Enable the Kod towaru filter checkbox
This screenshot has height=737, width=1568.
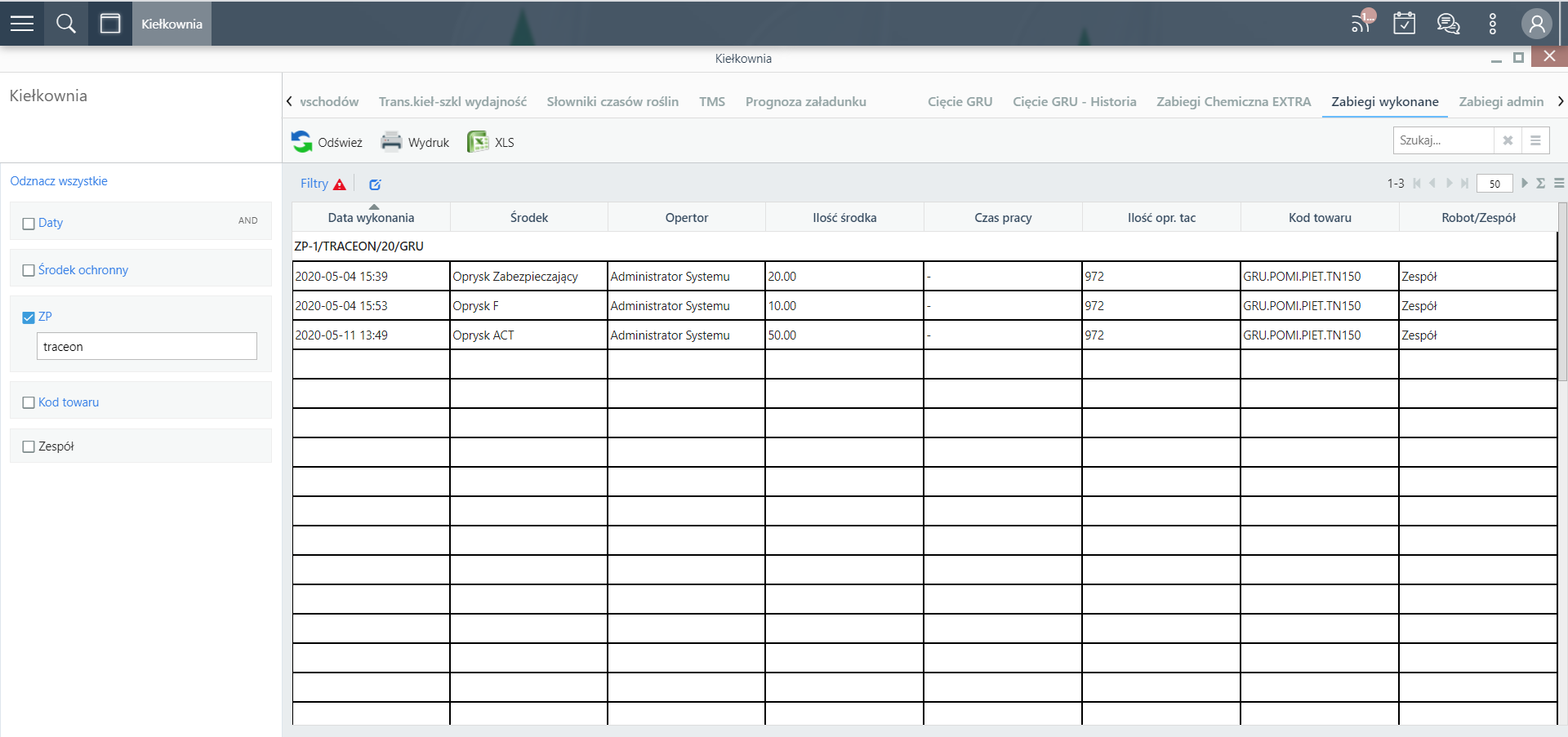pos(29,402)
